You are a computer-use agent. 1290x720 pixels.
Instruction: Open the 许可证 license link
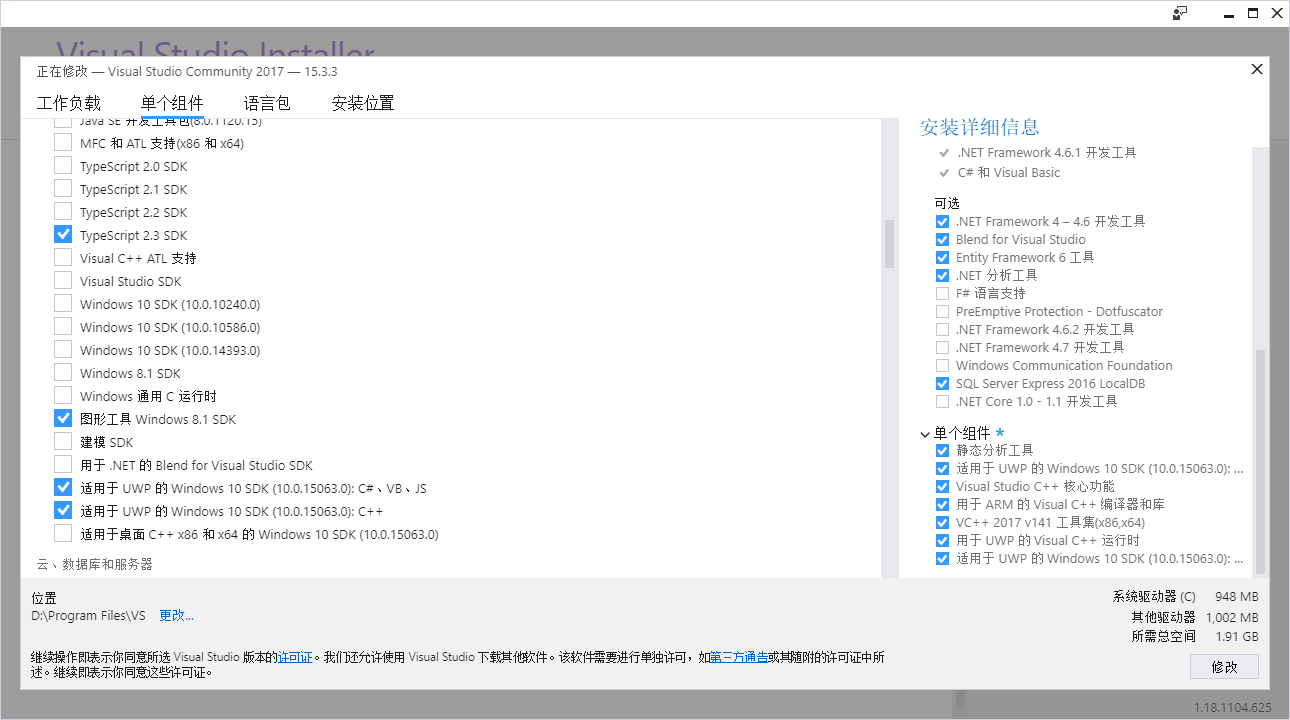click(x=295, y=657)
